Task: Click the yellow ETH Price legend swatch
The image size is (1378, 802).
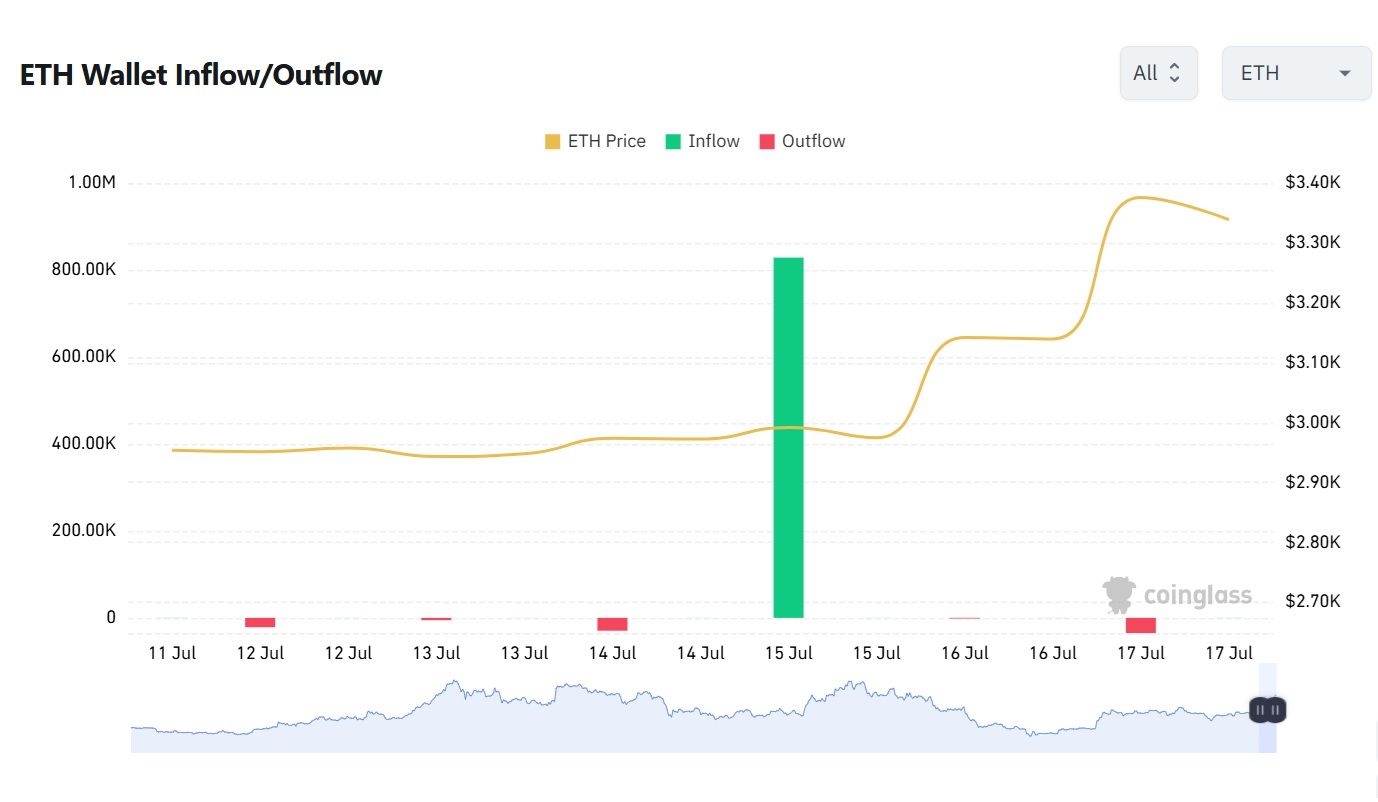Action: click(x=552, y=142)
